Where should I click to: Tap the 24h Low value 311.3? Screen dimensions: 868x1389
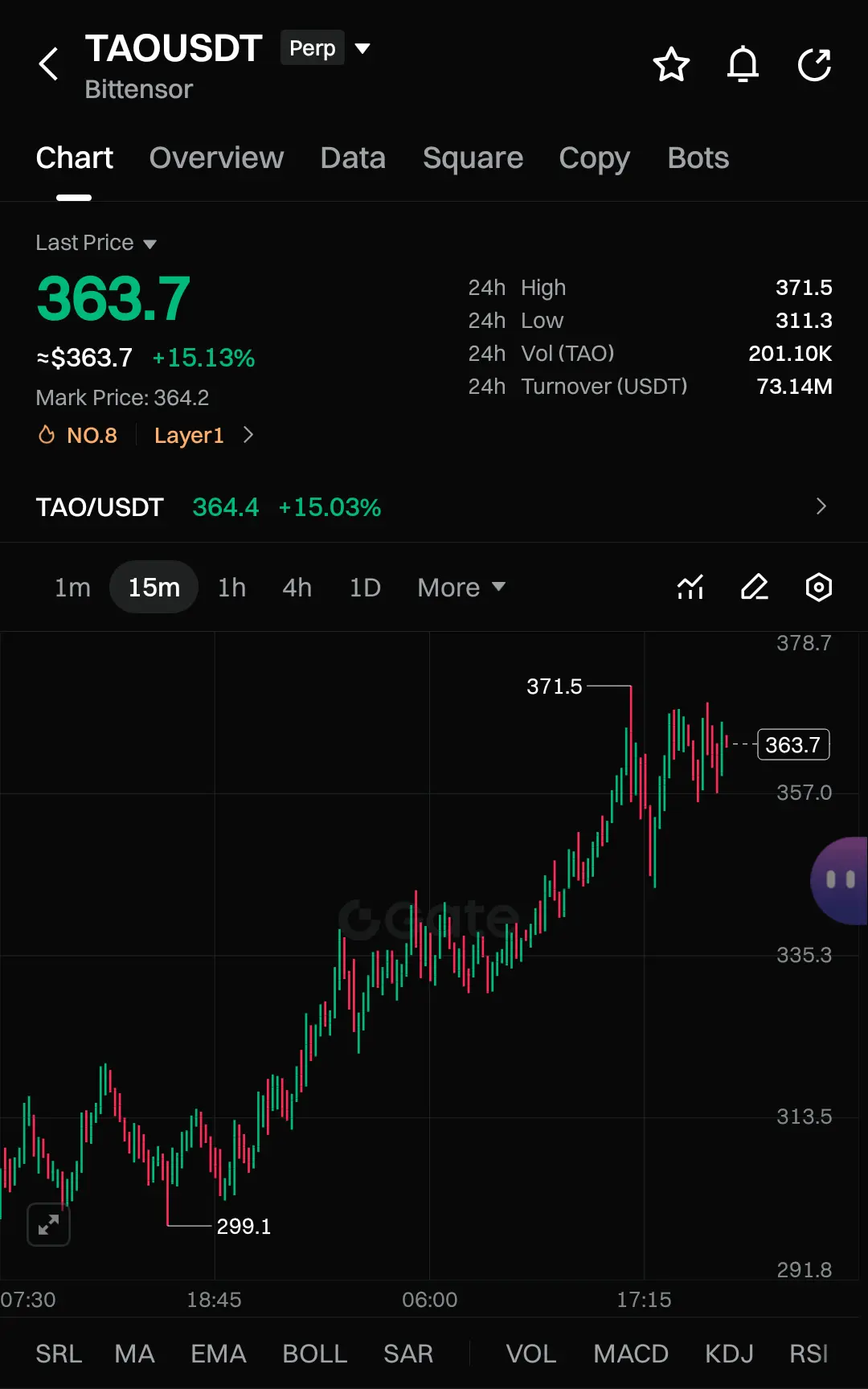click(x=804, y=321)
